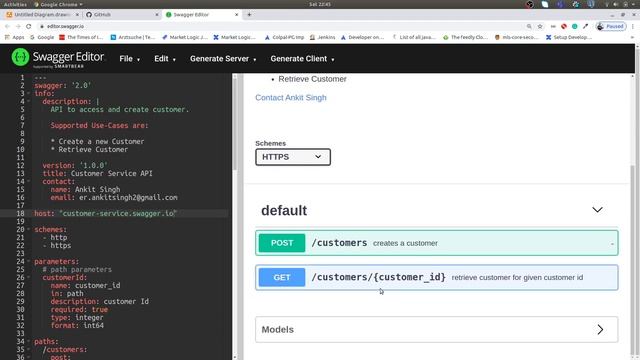Fold the description block at line 4
This screenshot has height=360, width=640.
click(x=29, y=101)
